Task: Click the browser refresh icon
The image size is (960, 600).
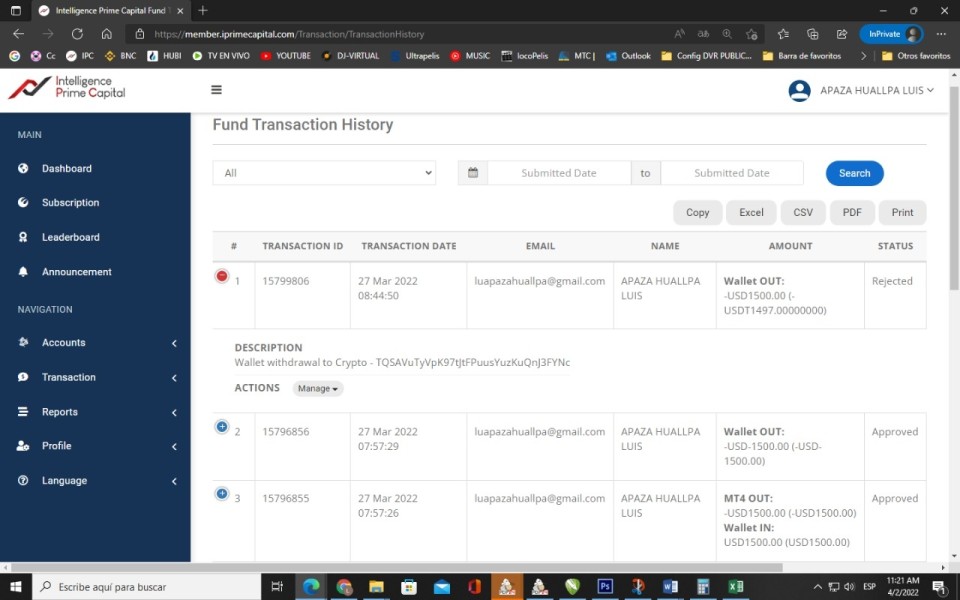Action: pyautogui.click(x=77, y=34)
